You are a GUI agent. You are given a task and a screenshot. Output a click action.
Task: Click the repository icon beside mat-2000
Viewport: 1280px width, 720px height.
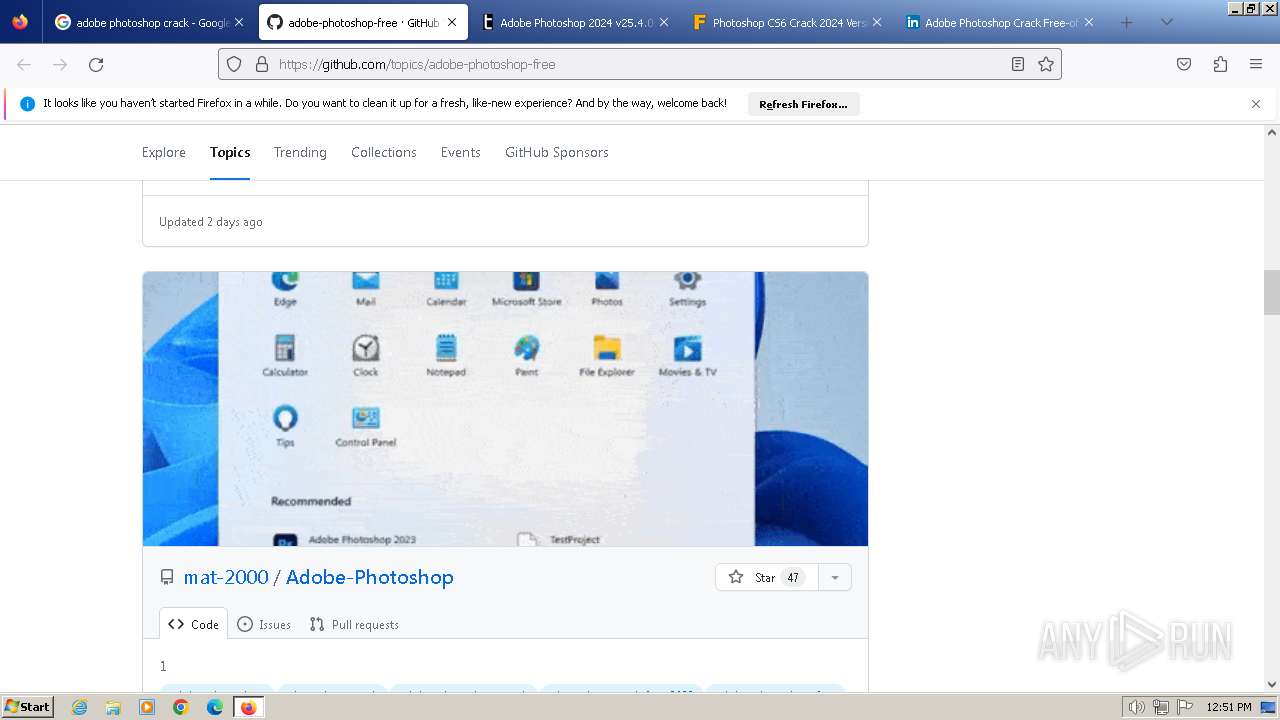[x=167, y=577]
